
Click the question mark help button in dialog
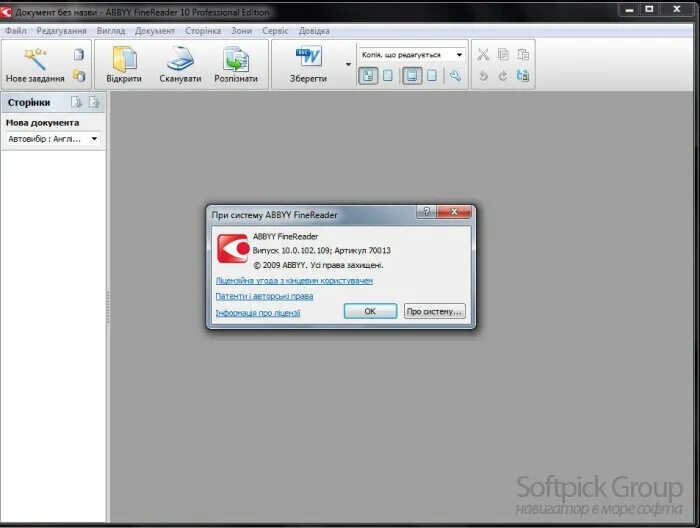click(x=426, y=212)
